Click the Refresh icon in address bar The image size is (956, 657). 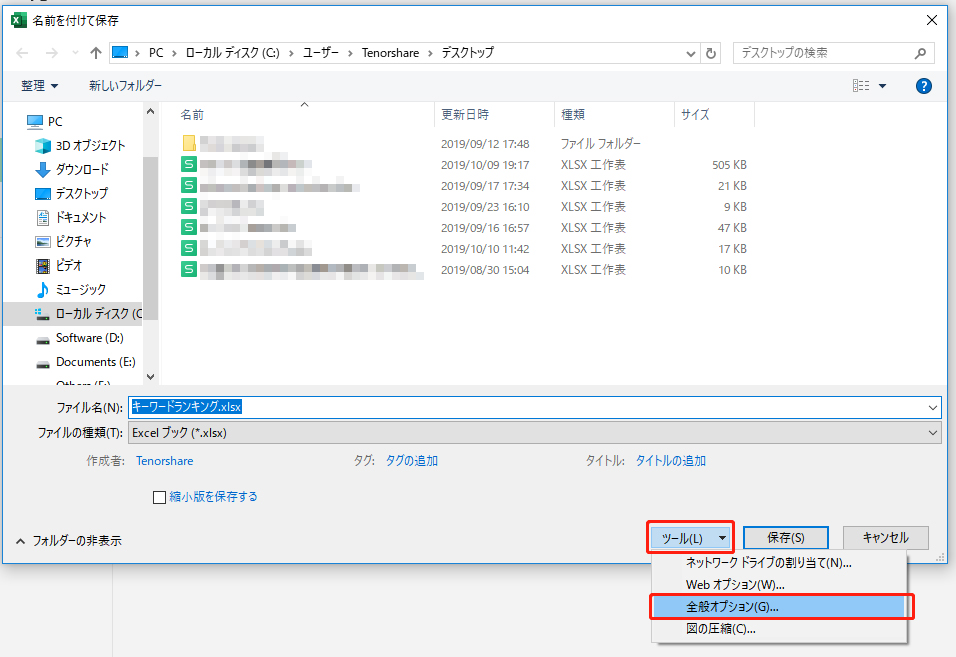(x=711, y=53)
